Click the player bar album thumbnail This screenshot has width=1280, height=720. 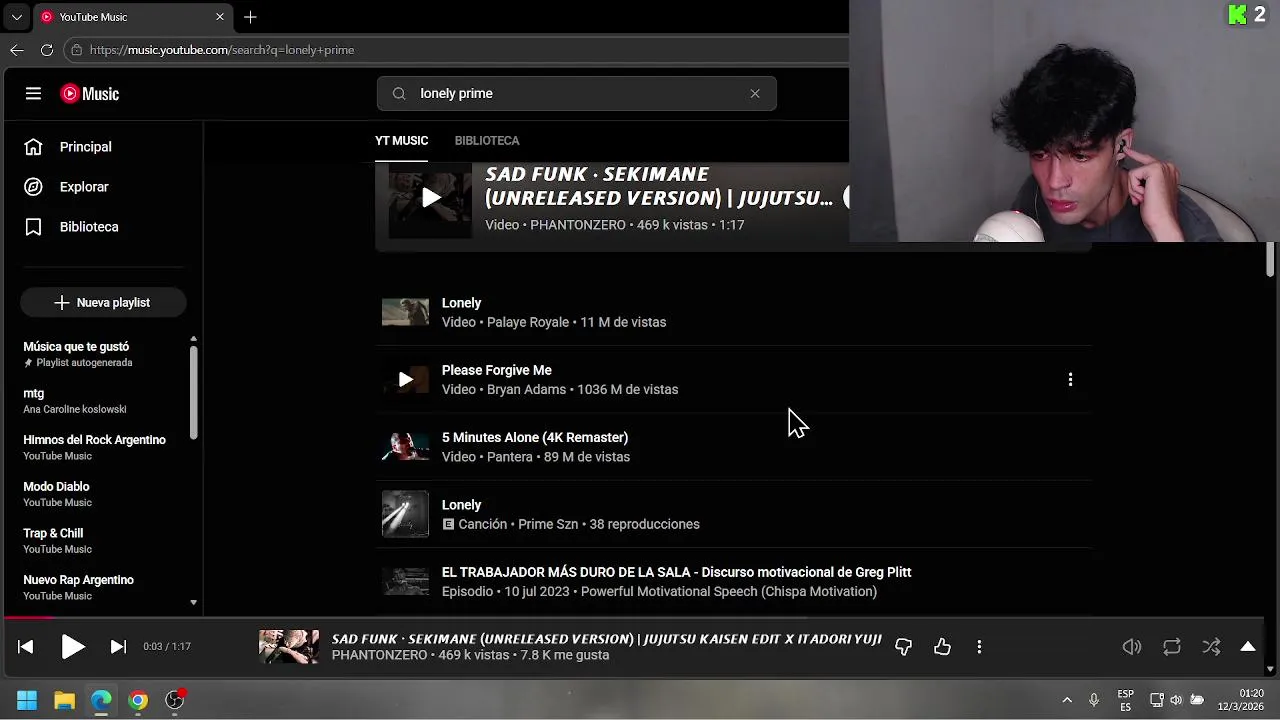(x=289, y=647)
